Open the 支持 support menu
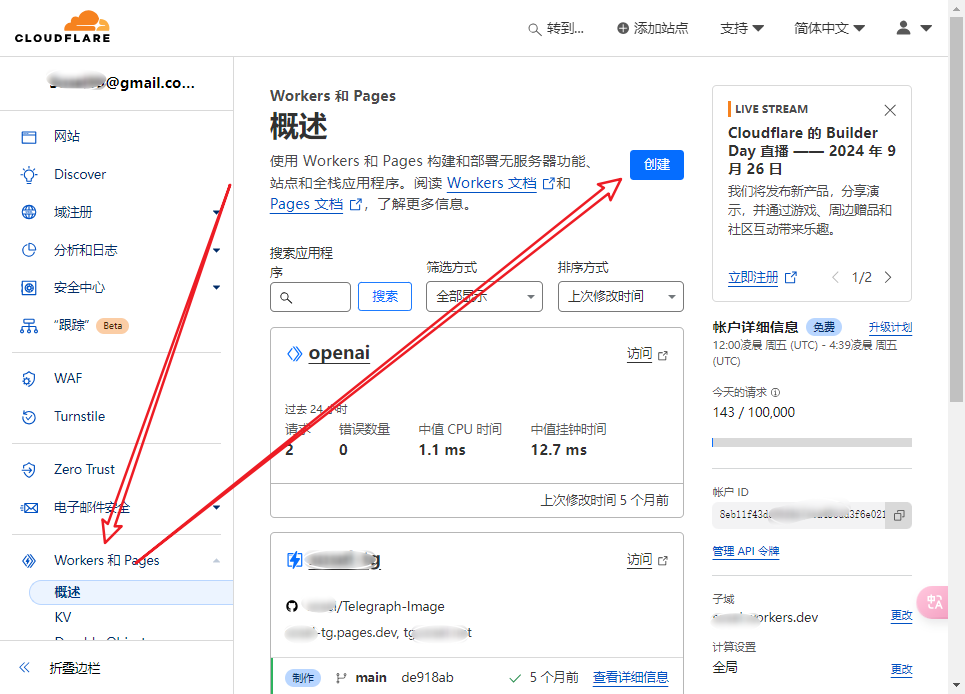965x694 pixels. pyautogui.click(x=741, y=28)
